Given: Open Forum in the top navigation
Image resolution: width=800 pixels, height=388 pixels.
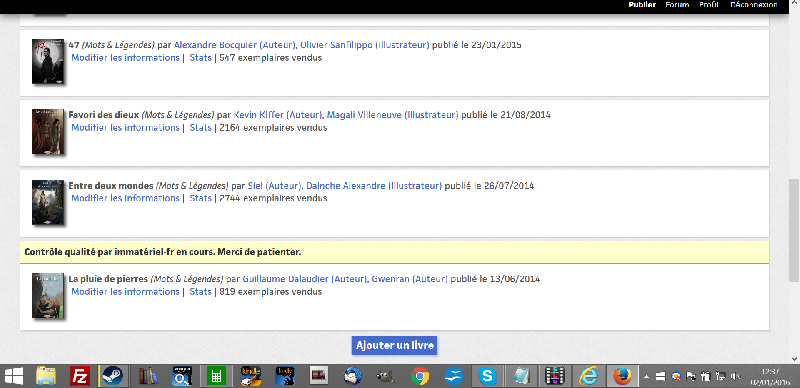Looking at the screenshot, I should [677, 5].
